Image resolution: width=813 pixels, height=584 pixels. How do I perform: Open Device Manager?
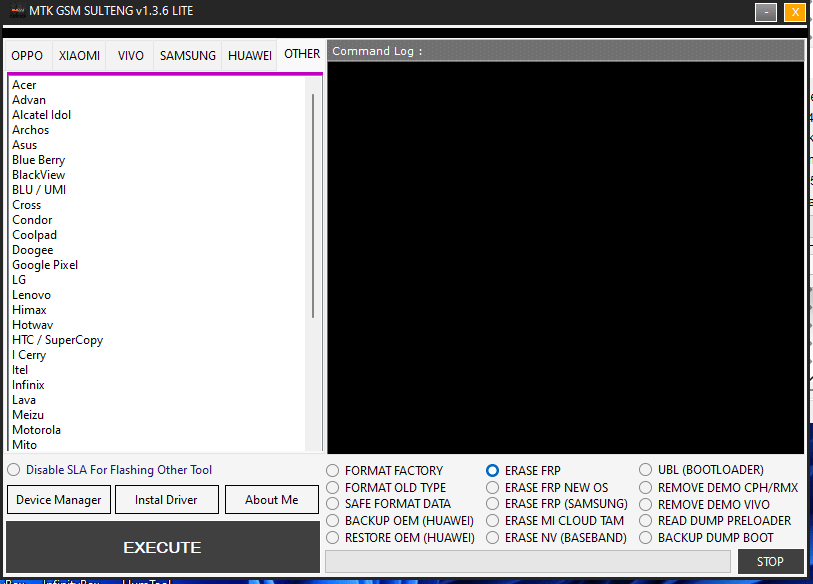click(x=58, y=499)
